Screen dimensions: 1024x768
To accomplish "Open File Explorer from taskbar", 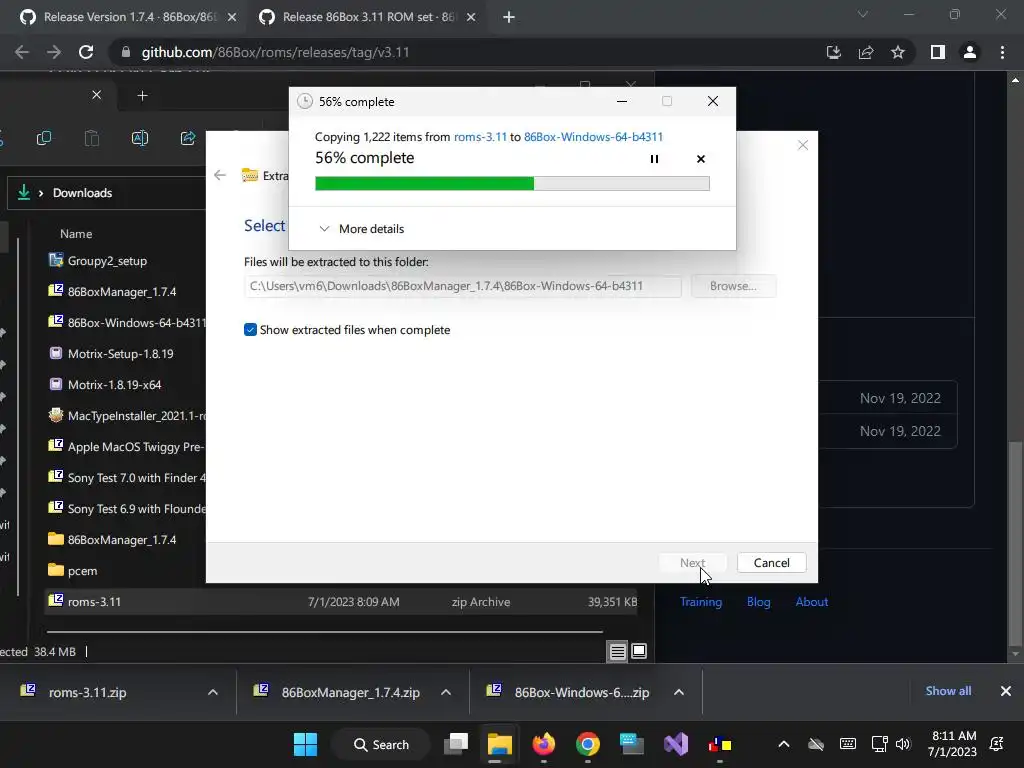I will [x=500, y=744].
